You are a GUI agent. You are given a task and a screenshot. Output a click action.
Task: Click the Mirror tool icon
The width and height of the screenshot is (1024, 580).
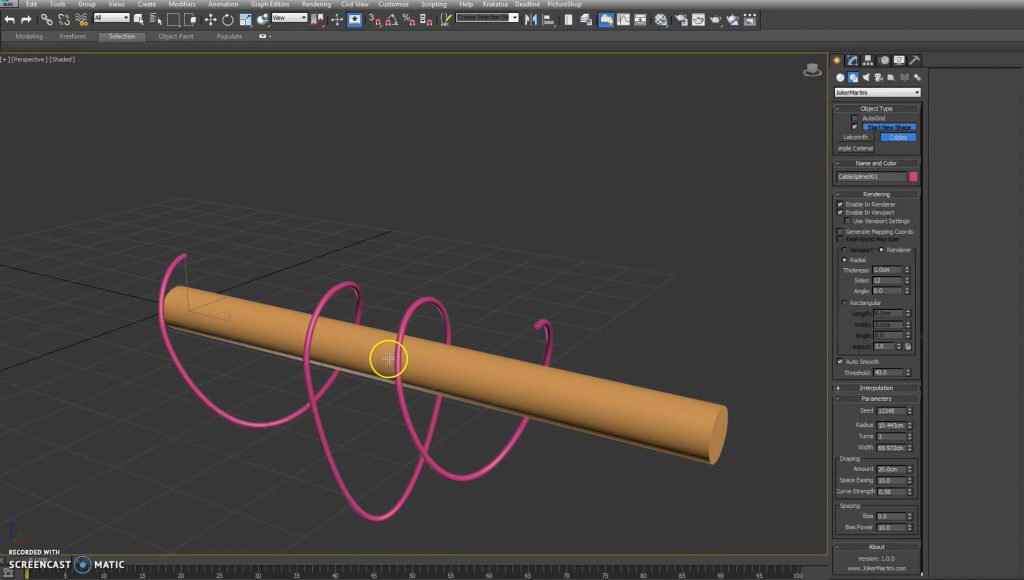point(532,19)
